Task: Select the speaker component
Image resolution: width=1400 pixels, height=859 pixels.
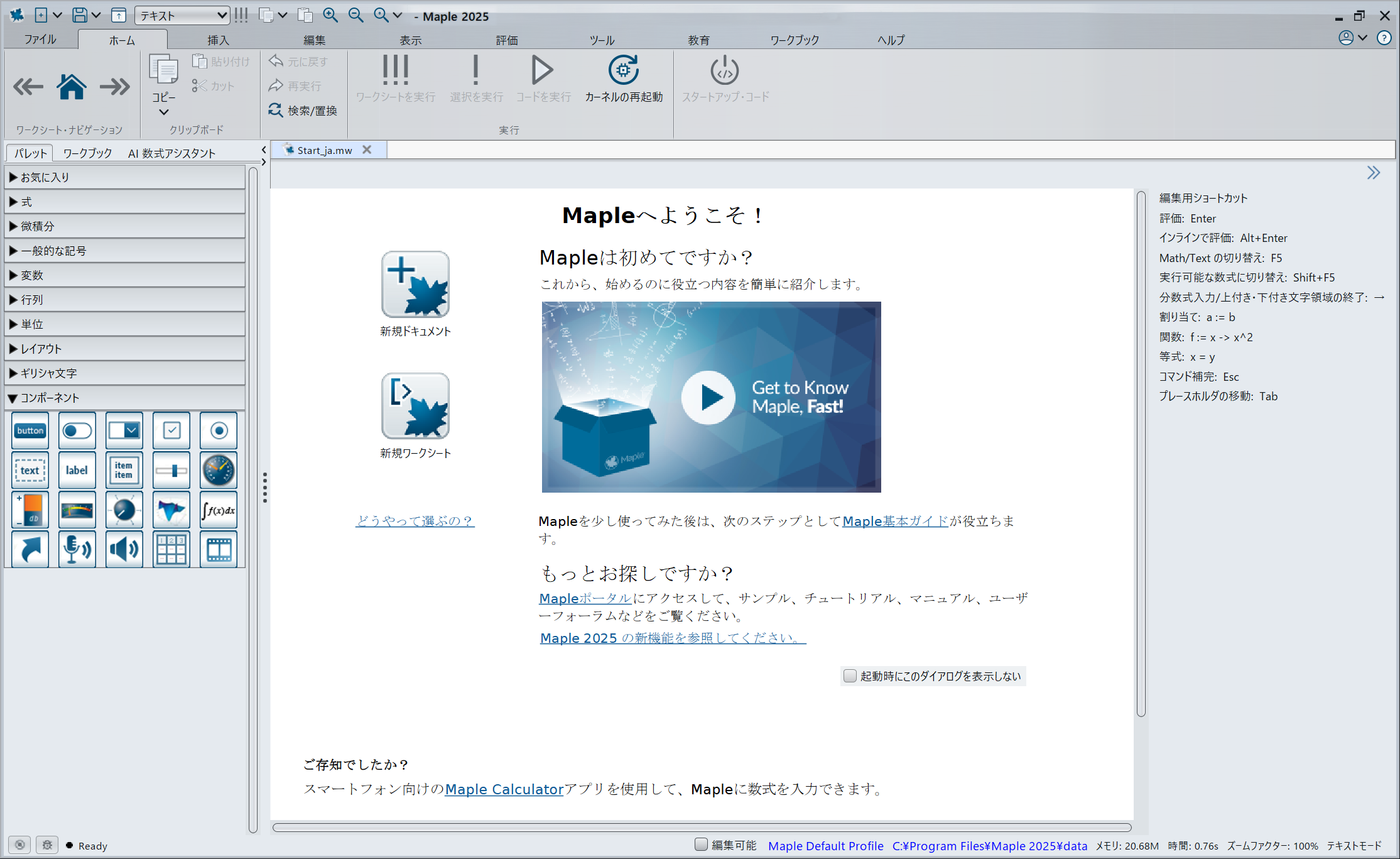Action: [x=124, y=549]
